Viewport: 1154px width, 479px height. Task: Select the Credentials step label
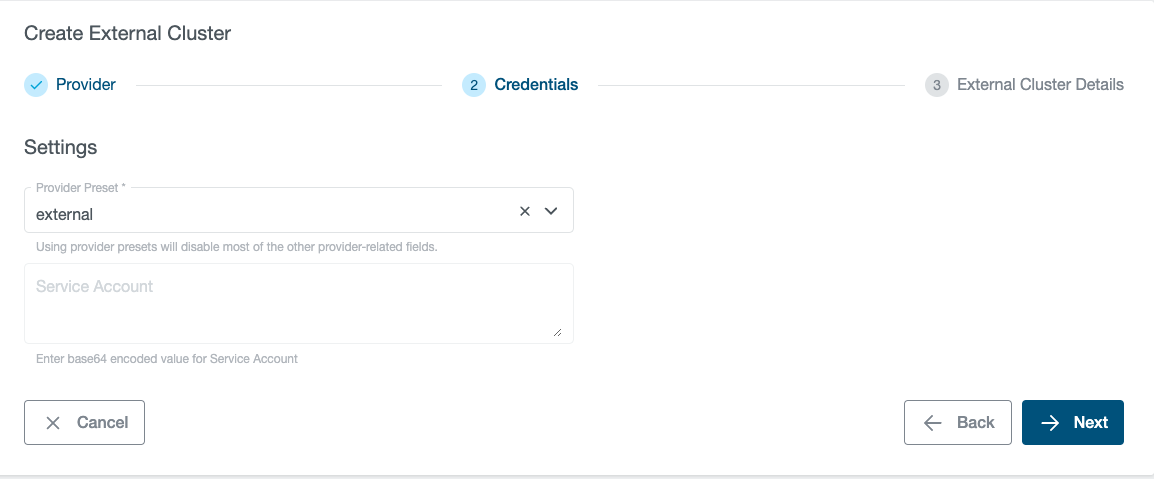(536, 85)
